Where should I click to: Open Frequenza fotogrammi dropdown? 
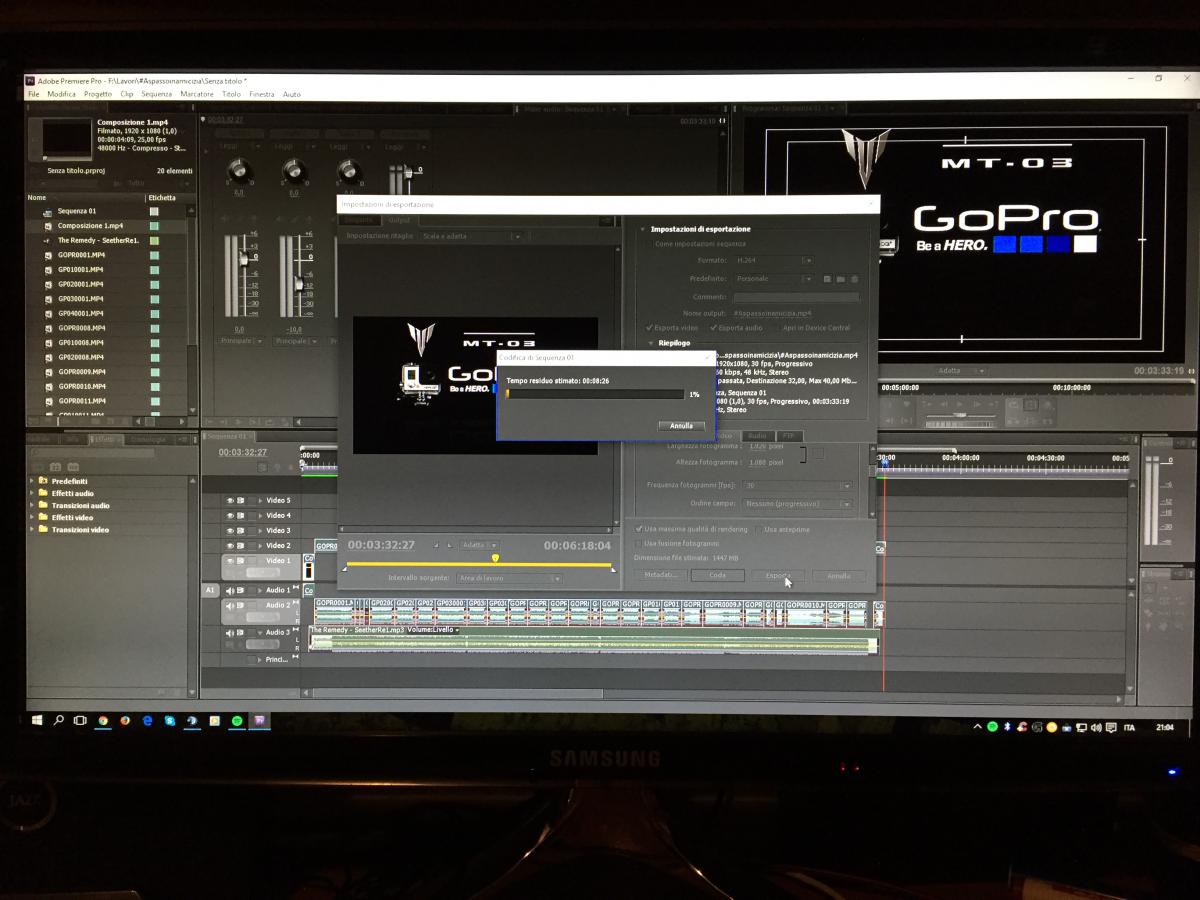coord(798,485)
